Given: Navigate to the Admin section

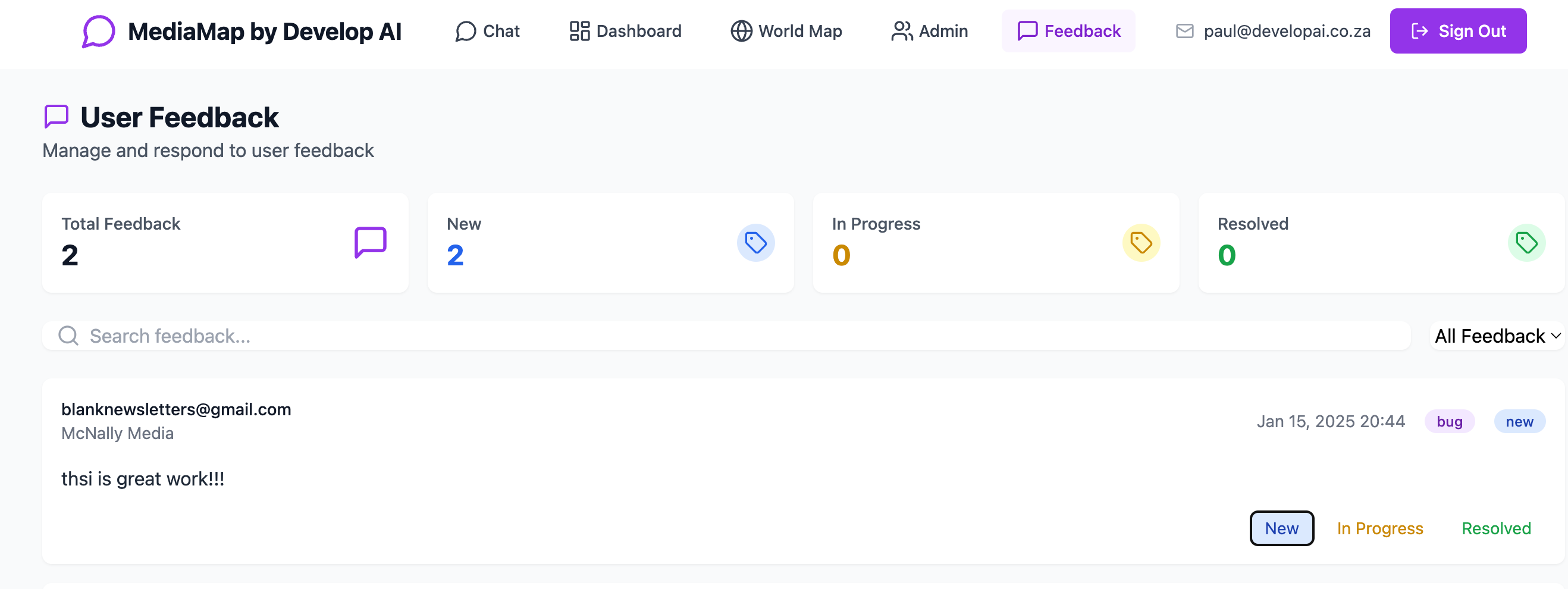Looking at the screenshot, I should (x=929, y=31).
